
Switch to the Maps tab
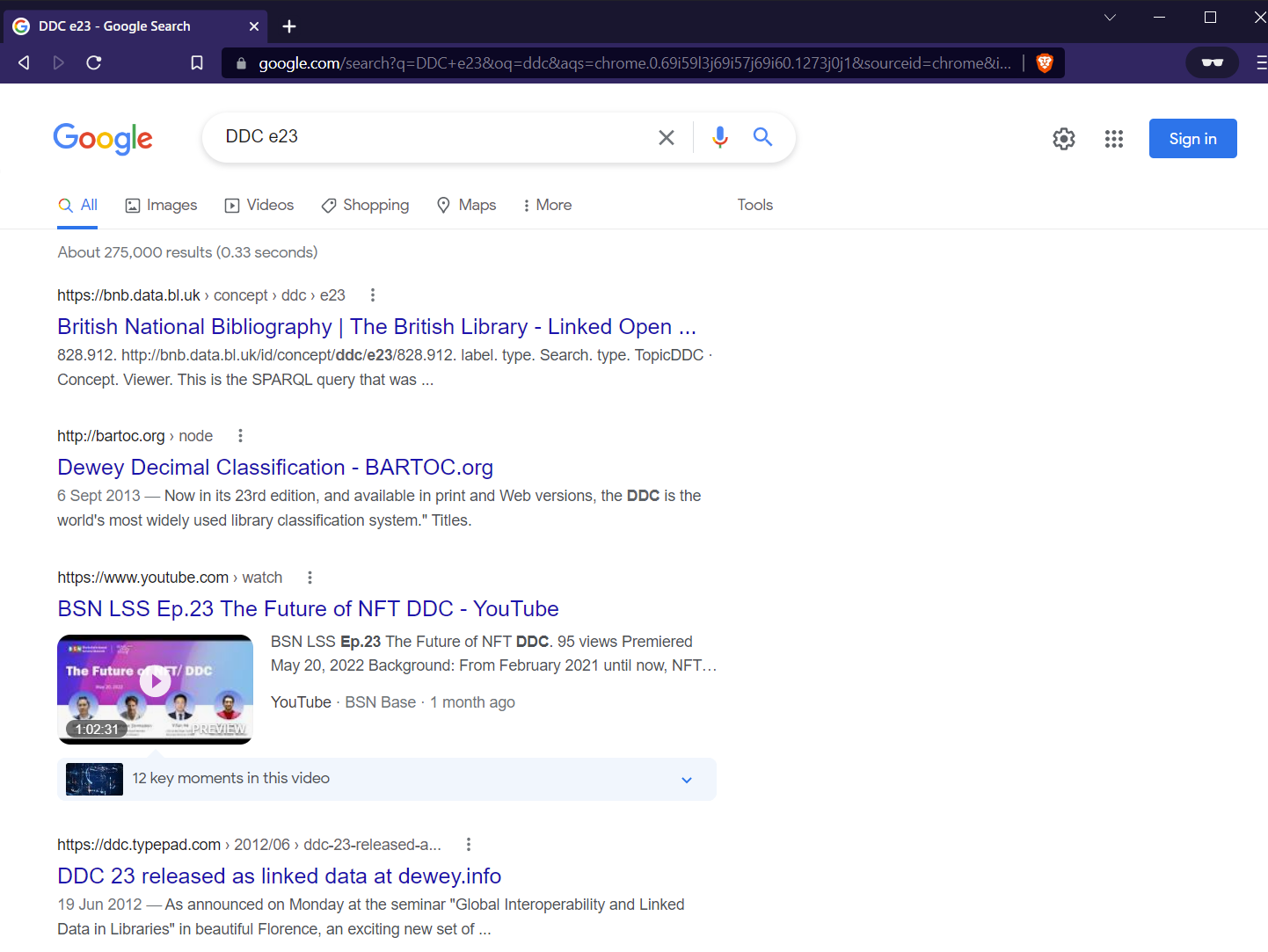[x=467, y=206]
